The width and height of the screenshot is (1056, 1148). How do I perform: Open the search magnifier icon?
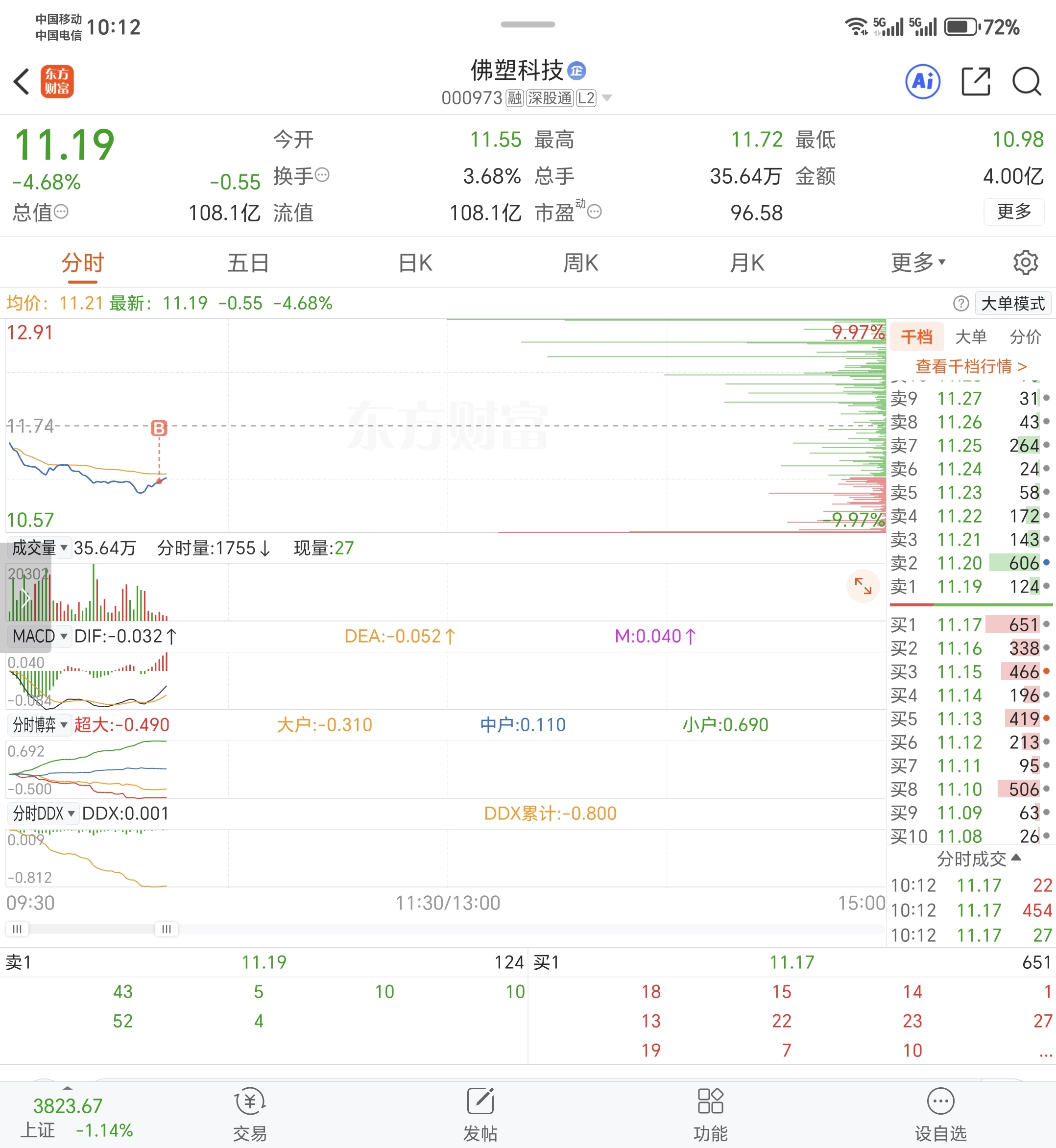click(1026, 81)
